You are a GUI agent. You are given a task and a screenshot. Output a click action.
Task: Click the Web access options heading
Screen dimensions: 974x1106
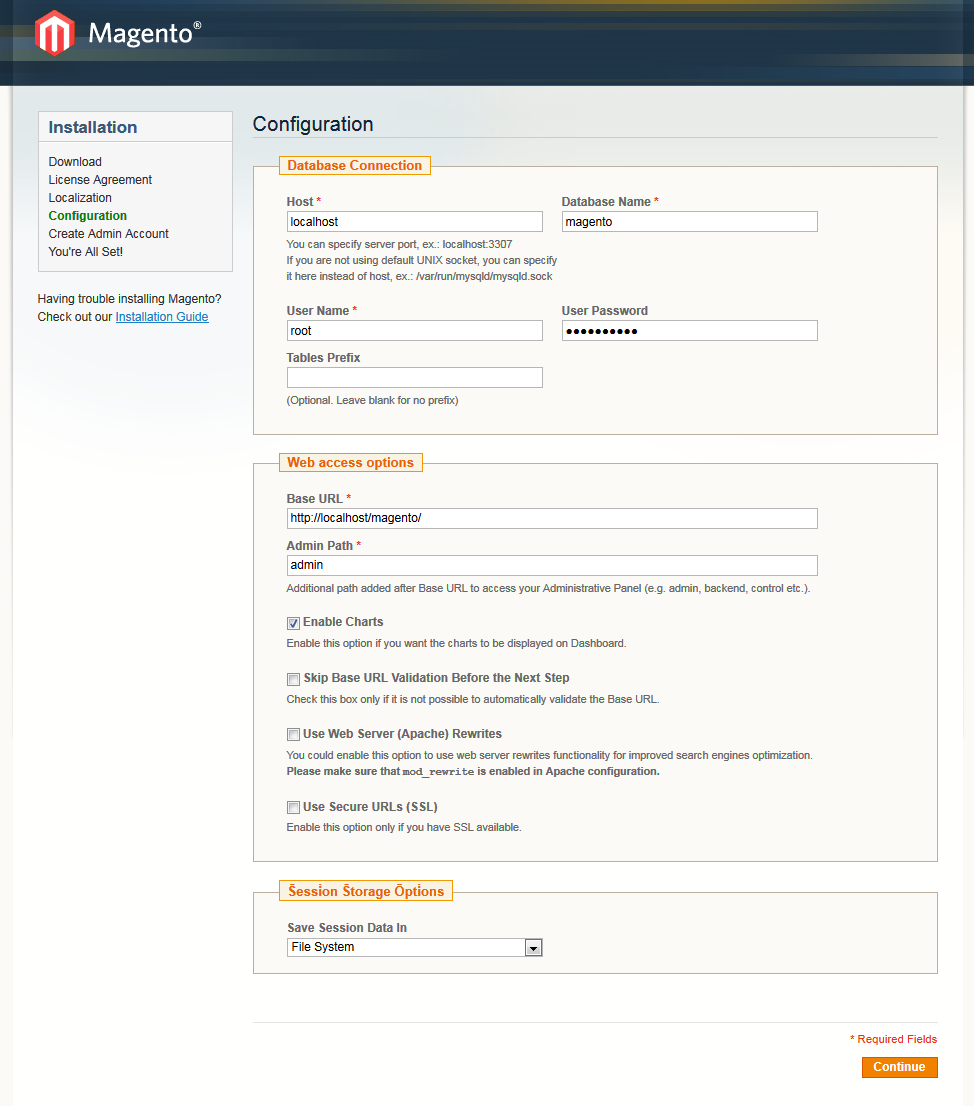click(x=351, y=463)
